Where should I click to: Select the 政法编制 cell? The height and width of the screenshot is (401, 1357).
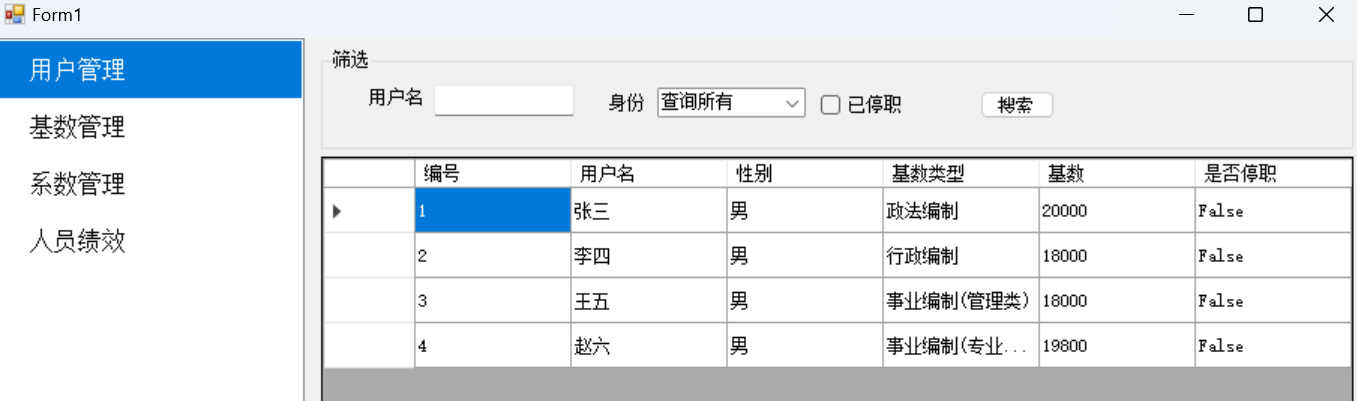click(960, 211)
